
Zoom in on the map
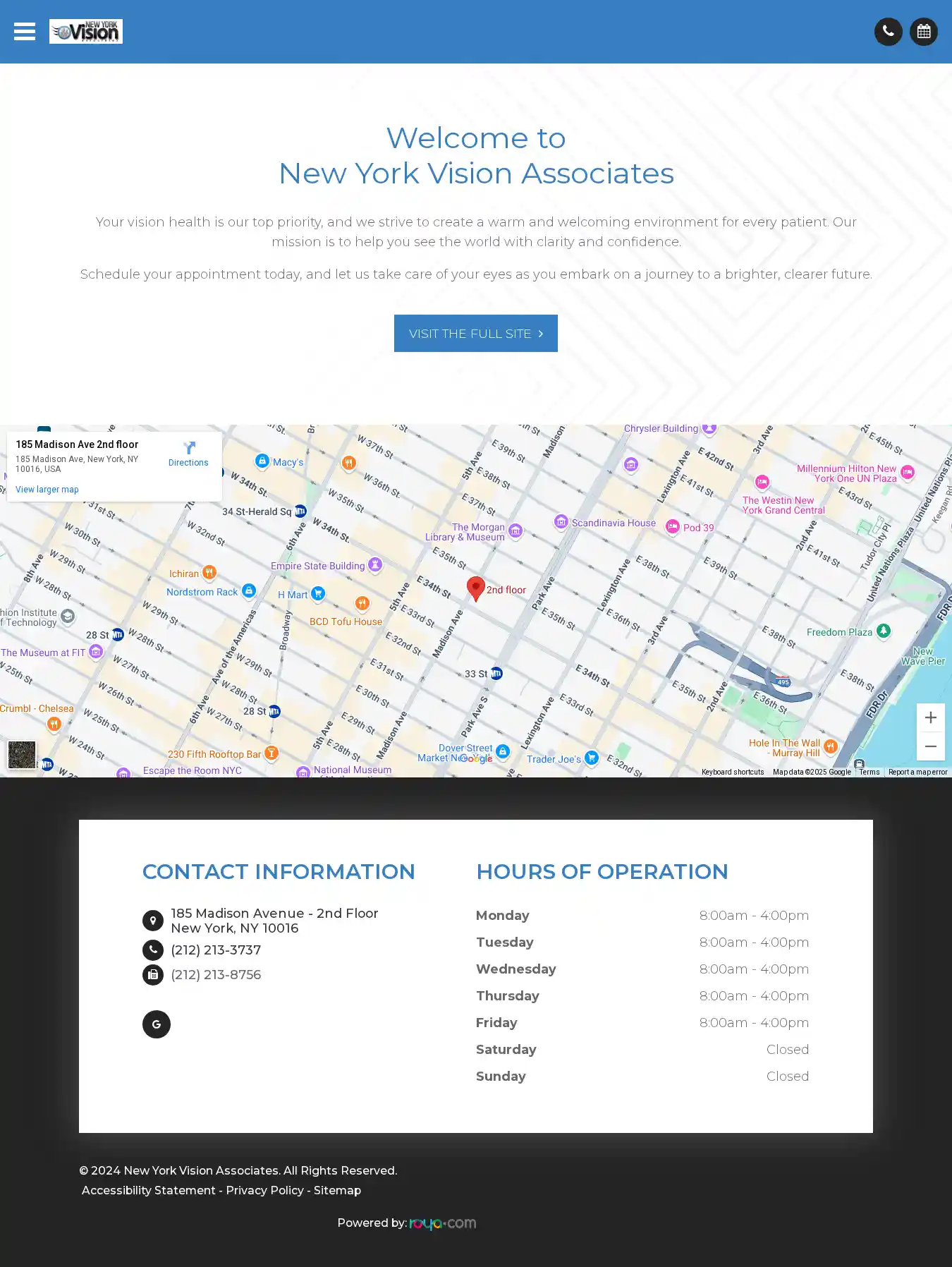[930, 717]
